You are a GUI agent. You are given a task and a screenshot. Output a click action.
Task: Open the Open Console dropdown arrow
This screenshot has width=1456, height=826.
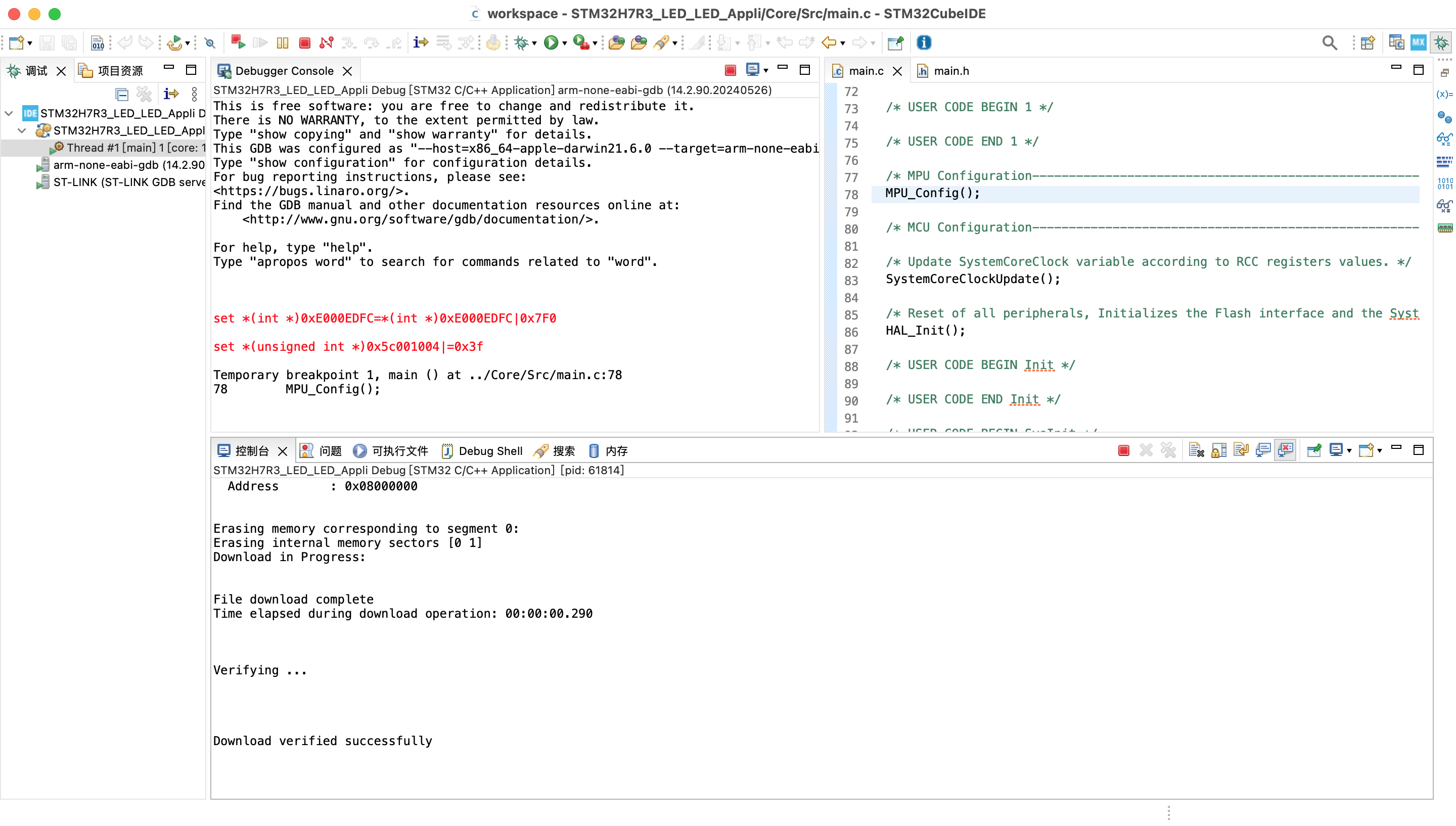[1379, 451]
